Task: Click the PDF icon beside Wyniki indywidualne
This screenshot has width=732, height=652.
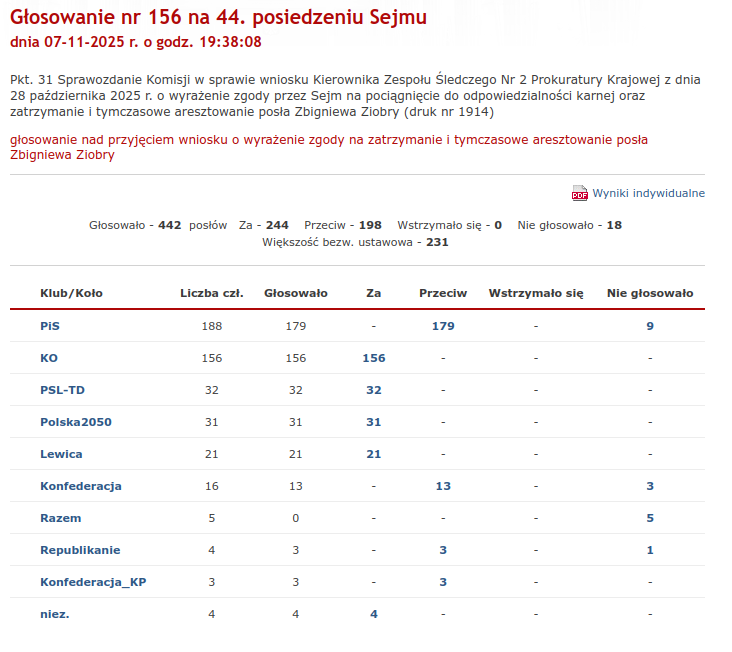Action: [580, 193]
